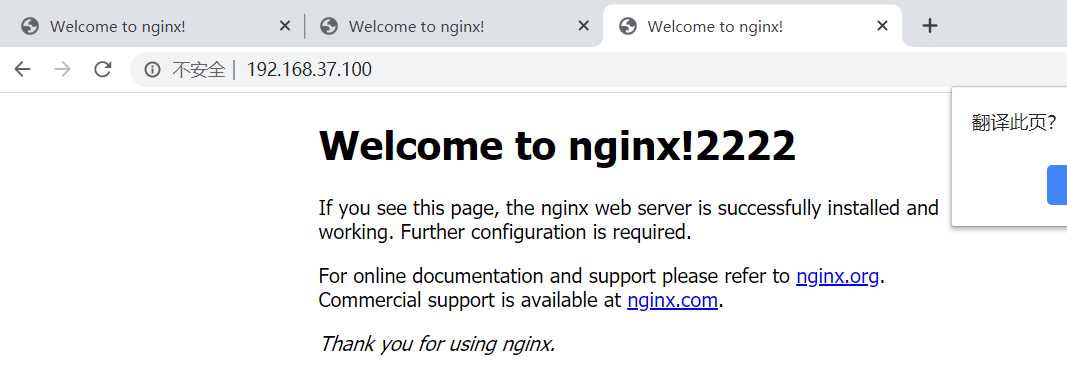Open a new tab with the plus button
This screenshot has width=1067, height=386.
pos(930,26)
